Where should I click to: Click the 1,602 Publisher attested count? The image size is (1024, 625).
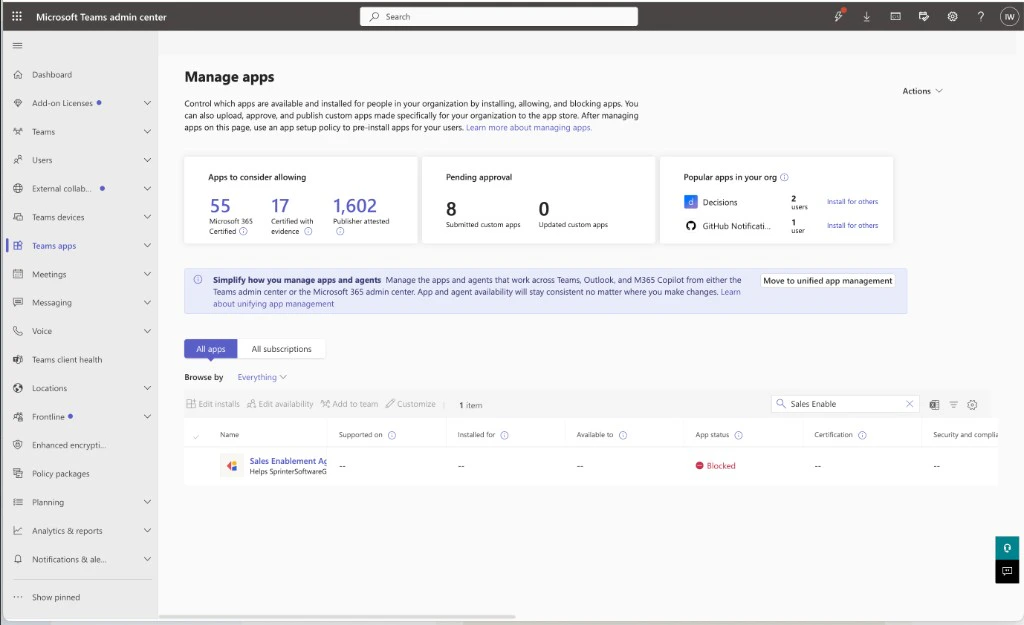coord(355,206)
